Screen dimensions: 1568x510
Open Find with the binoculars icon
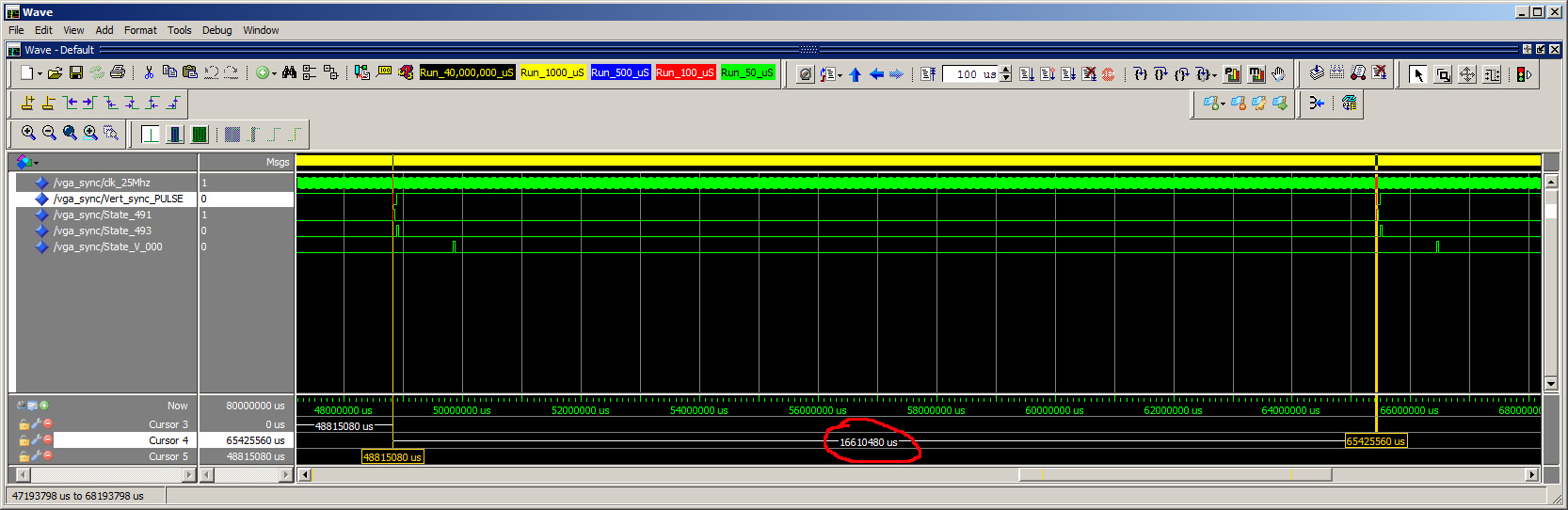pyautogui.click(x=289, y=72)
